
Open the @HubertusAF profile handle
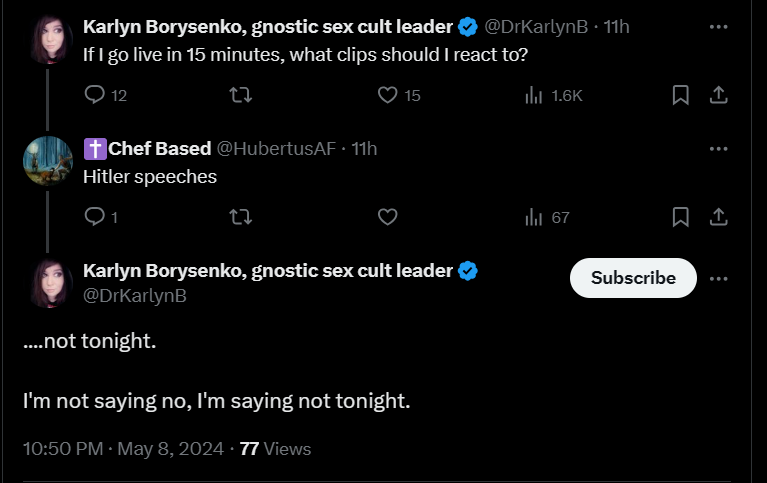276,149
